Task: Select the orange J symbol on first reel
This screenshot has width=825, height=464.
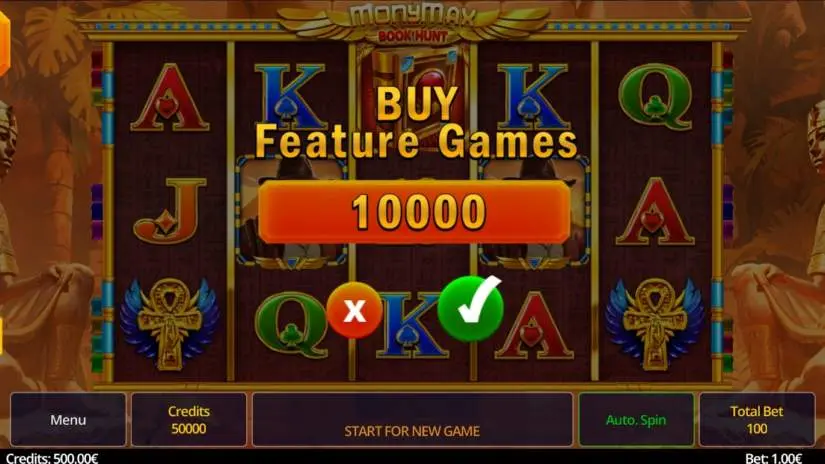Action: point(169,210)
